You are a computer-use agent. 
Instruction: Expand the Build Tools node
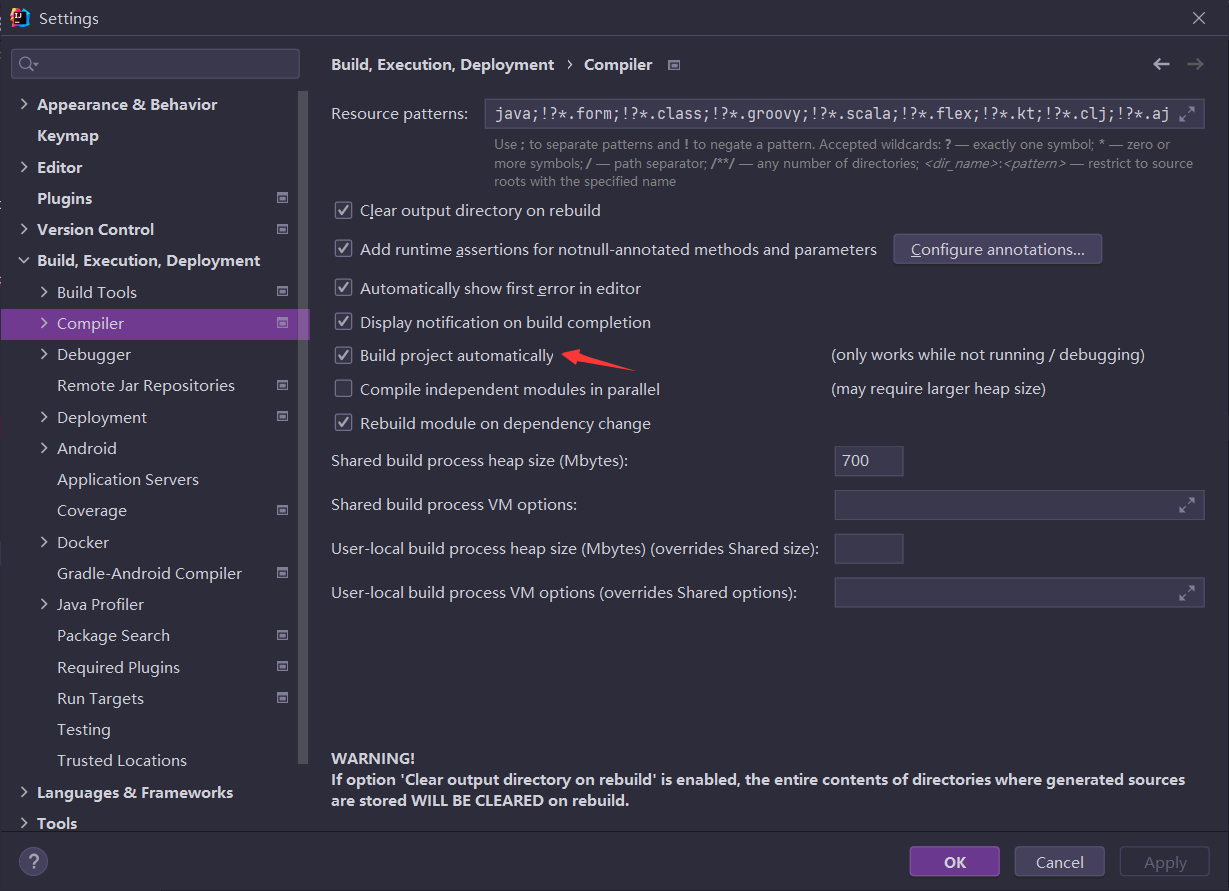pos(44,292)
